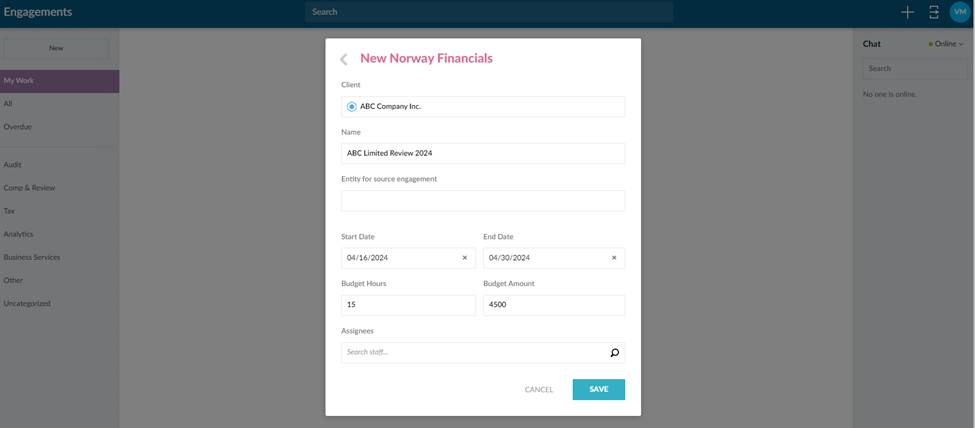Click the New button in sidebar
Screen dimensions: 975x428
56,48
